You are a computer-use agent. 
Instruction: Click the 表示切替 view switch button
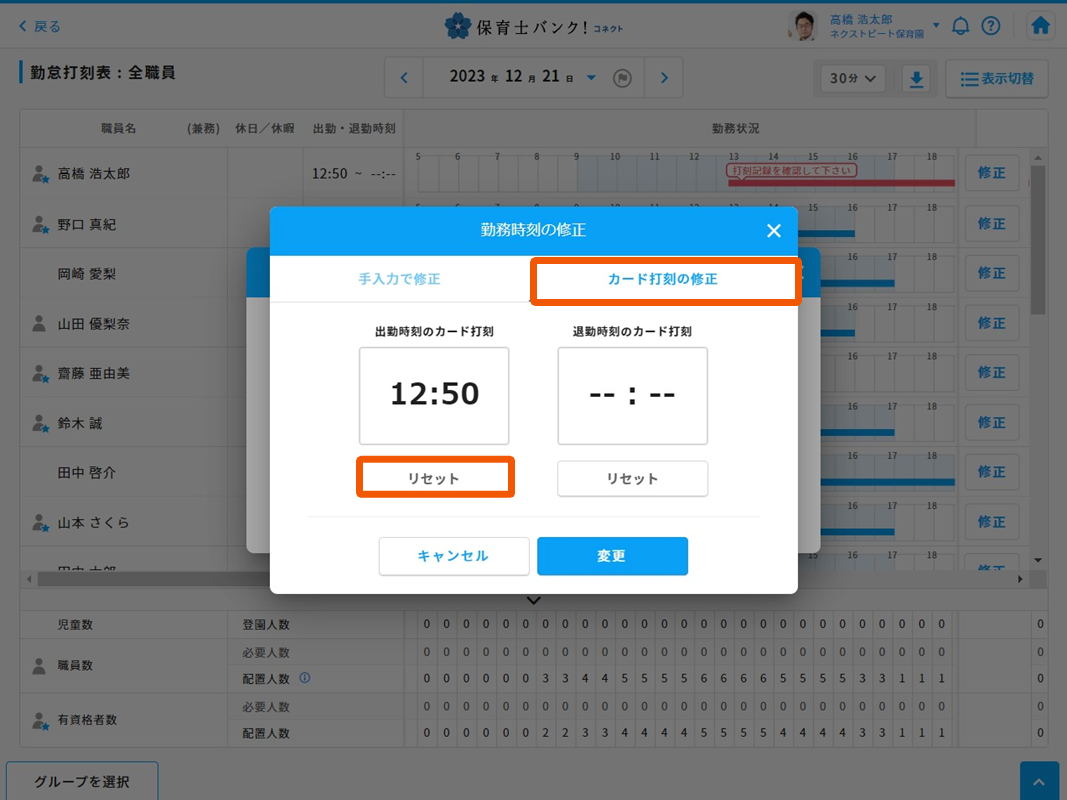click(996, 79)
